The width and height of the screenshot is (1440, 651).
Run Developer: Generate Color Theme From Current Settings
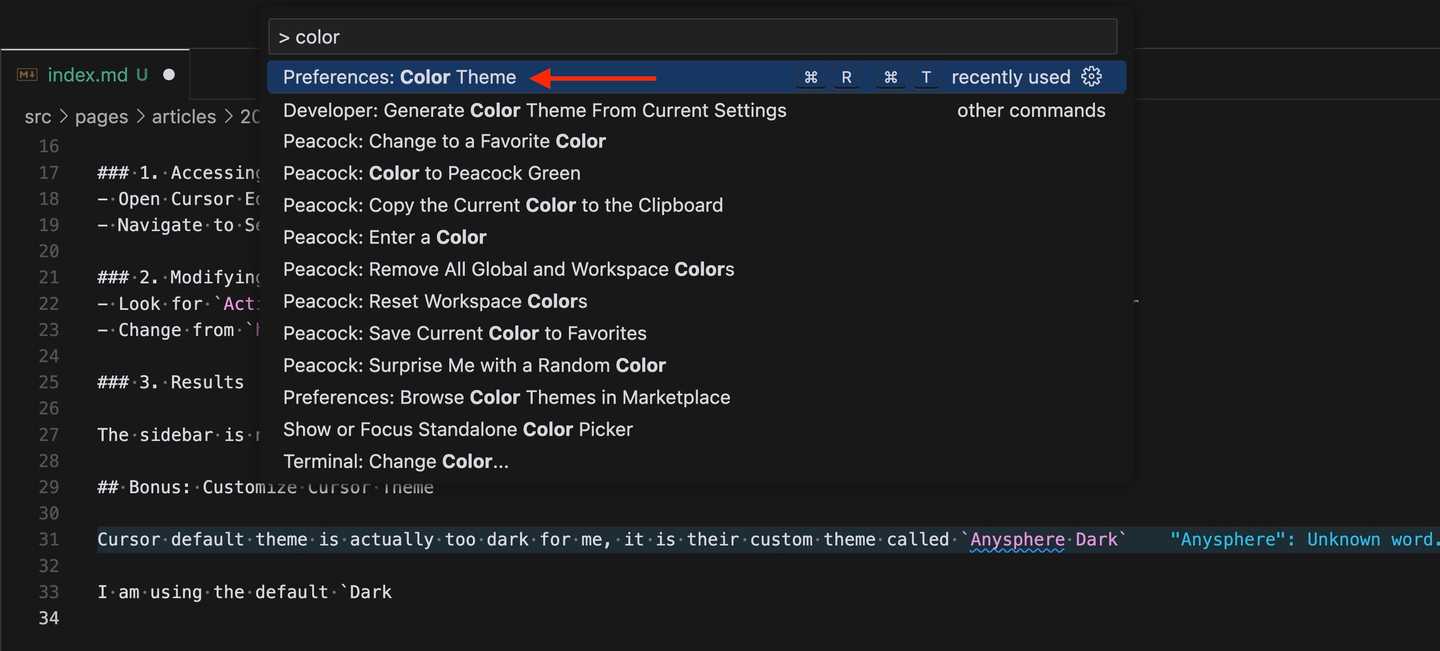click(x=697, y=110)
